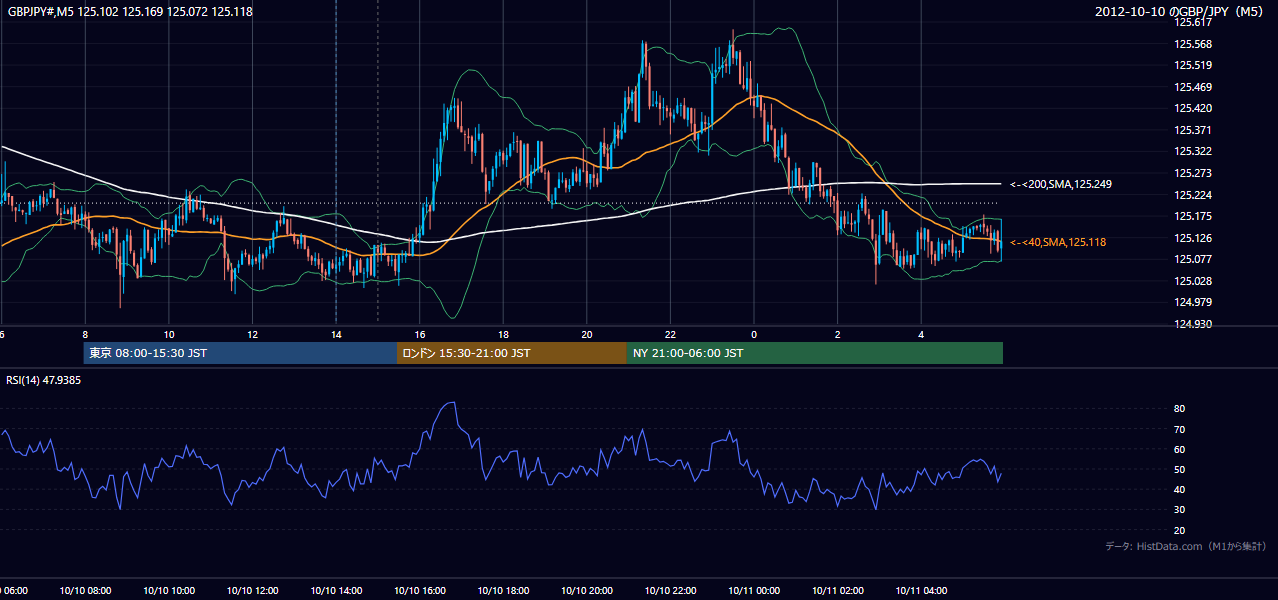Viewport: 1278px width, 600px height.
Task: Click RSI scale value 40
Action: point(1179,489)
